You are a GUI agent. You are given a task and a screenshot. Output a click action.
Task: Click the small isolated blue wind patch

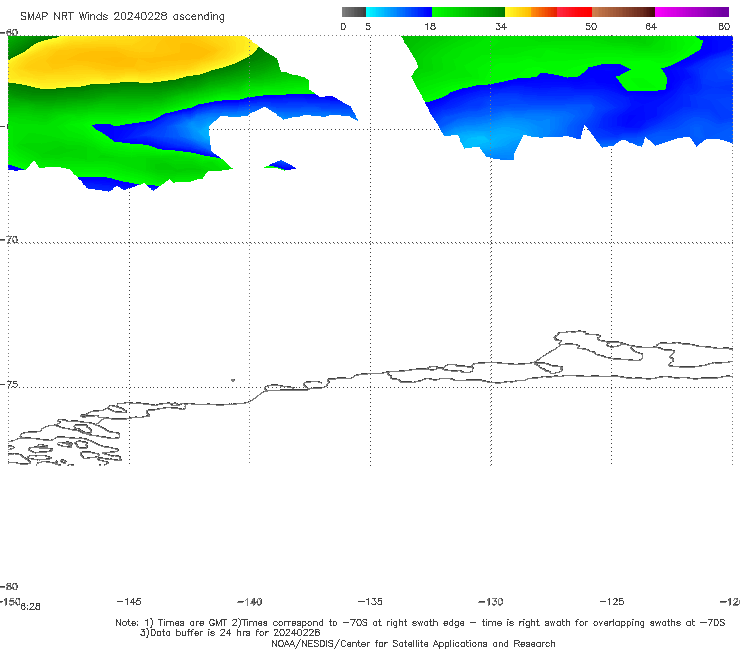[281, 165]
